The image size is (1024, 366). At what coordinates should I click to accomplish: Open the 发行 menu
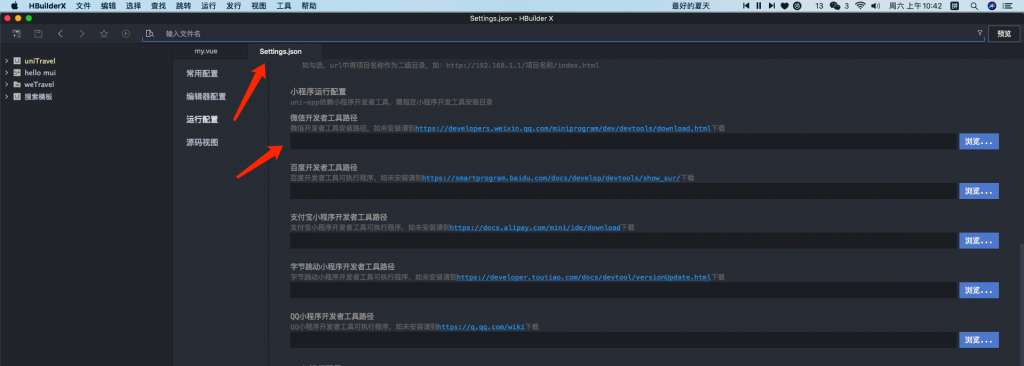pos(234,5)
